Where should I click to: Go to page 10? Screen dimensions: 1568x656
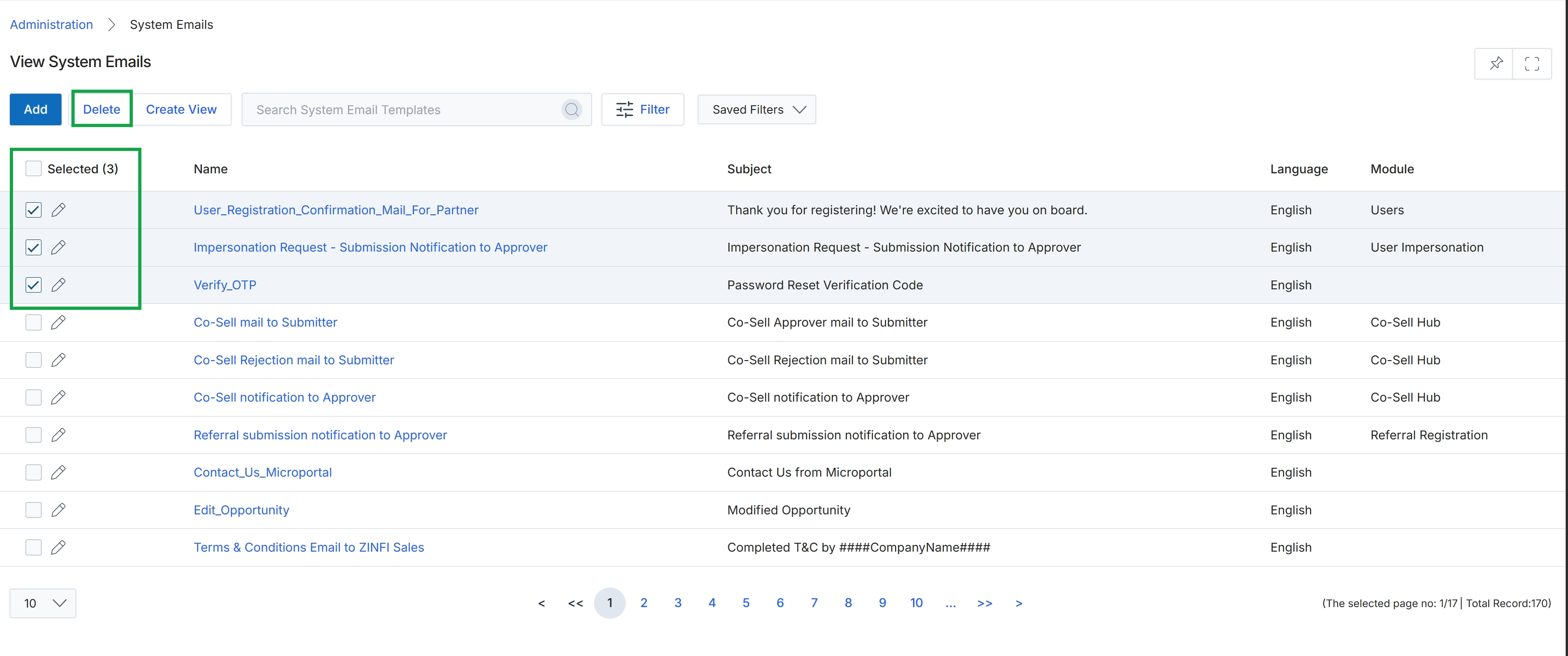(x=916, y=602)
